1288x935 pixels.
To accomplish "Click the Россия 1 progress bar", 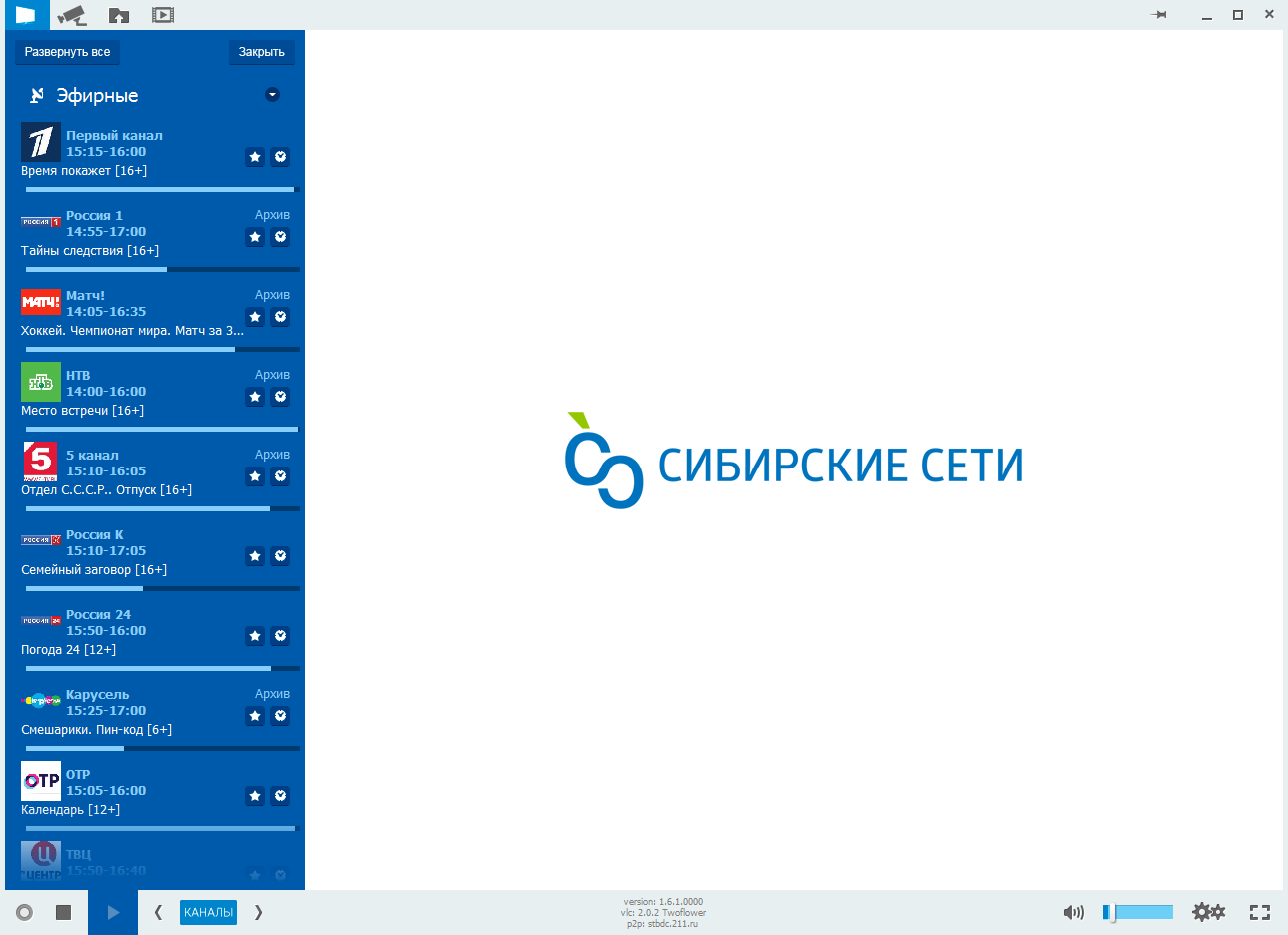I will [x=162, y=269].
